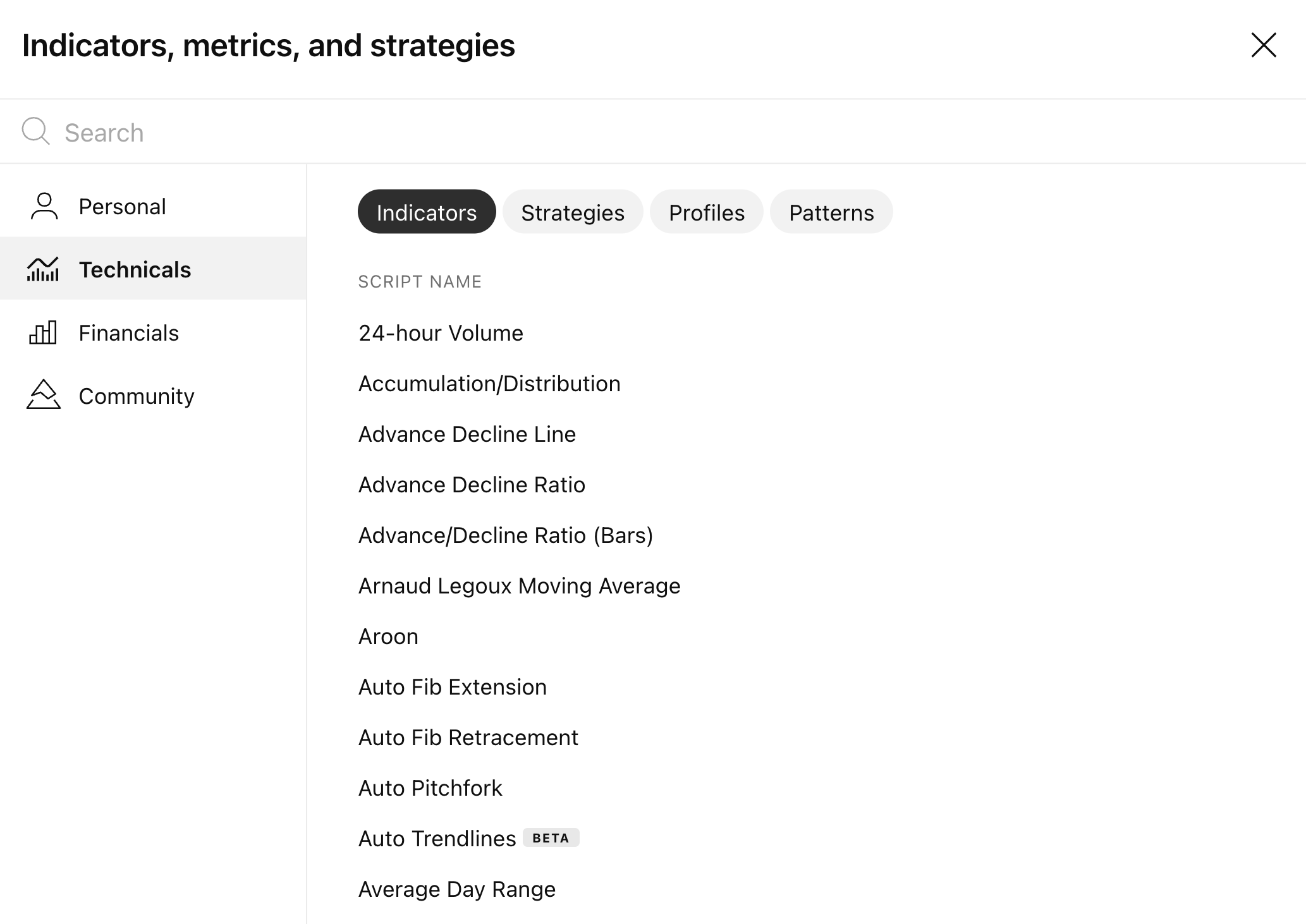
Task: Select Arnaud Legoux Moving Average
Action: pos(519,586)
